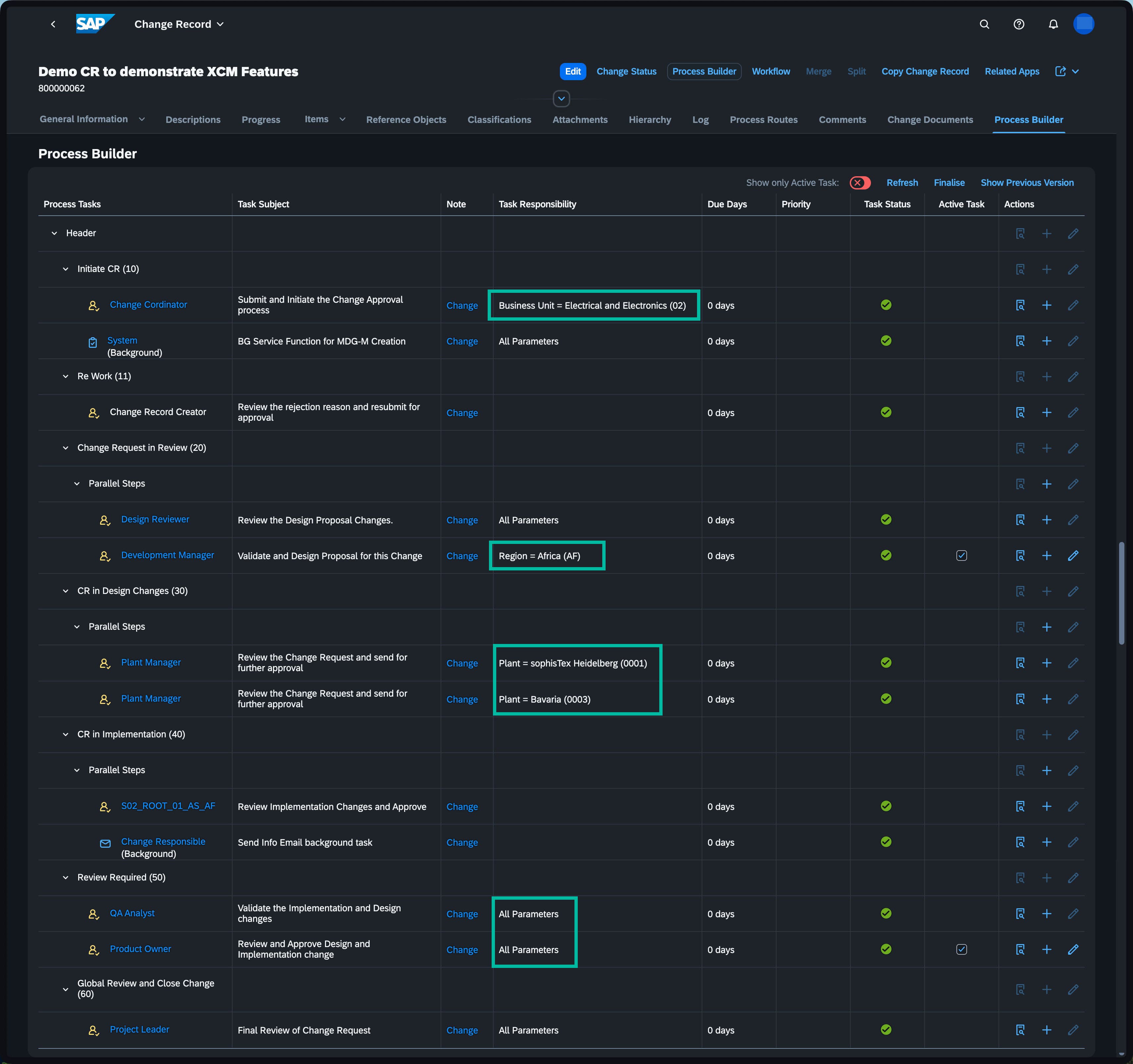Open the user profile avatar
The height and width of the screenshot is (1064, 1133).
point(1083,24)
